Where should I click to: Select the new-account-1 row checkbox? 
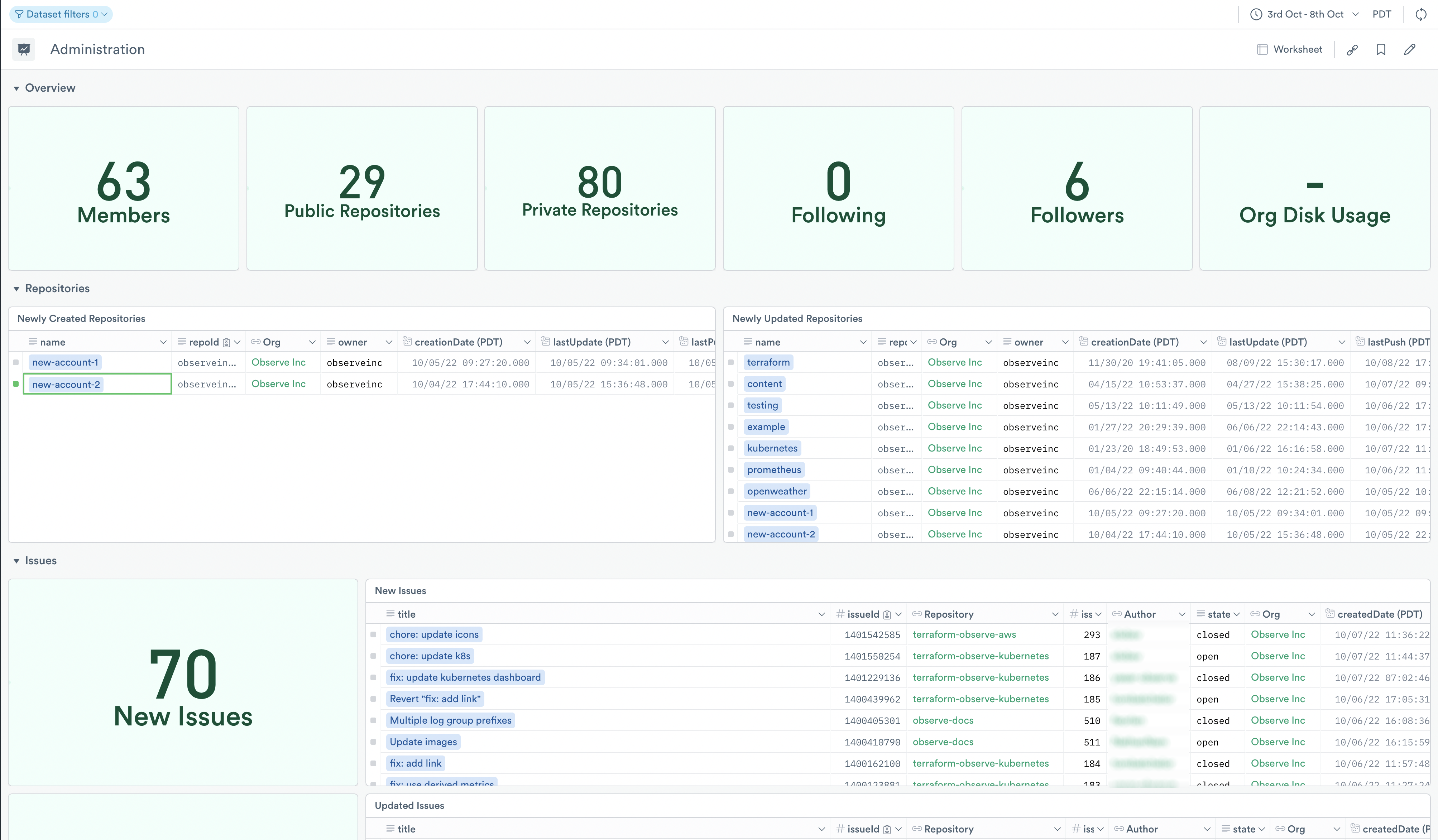[x=16, y=362]
